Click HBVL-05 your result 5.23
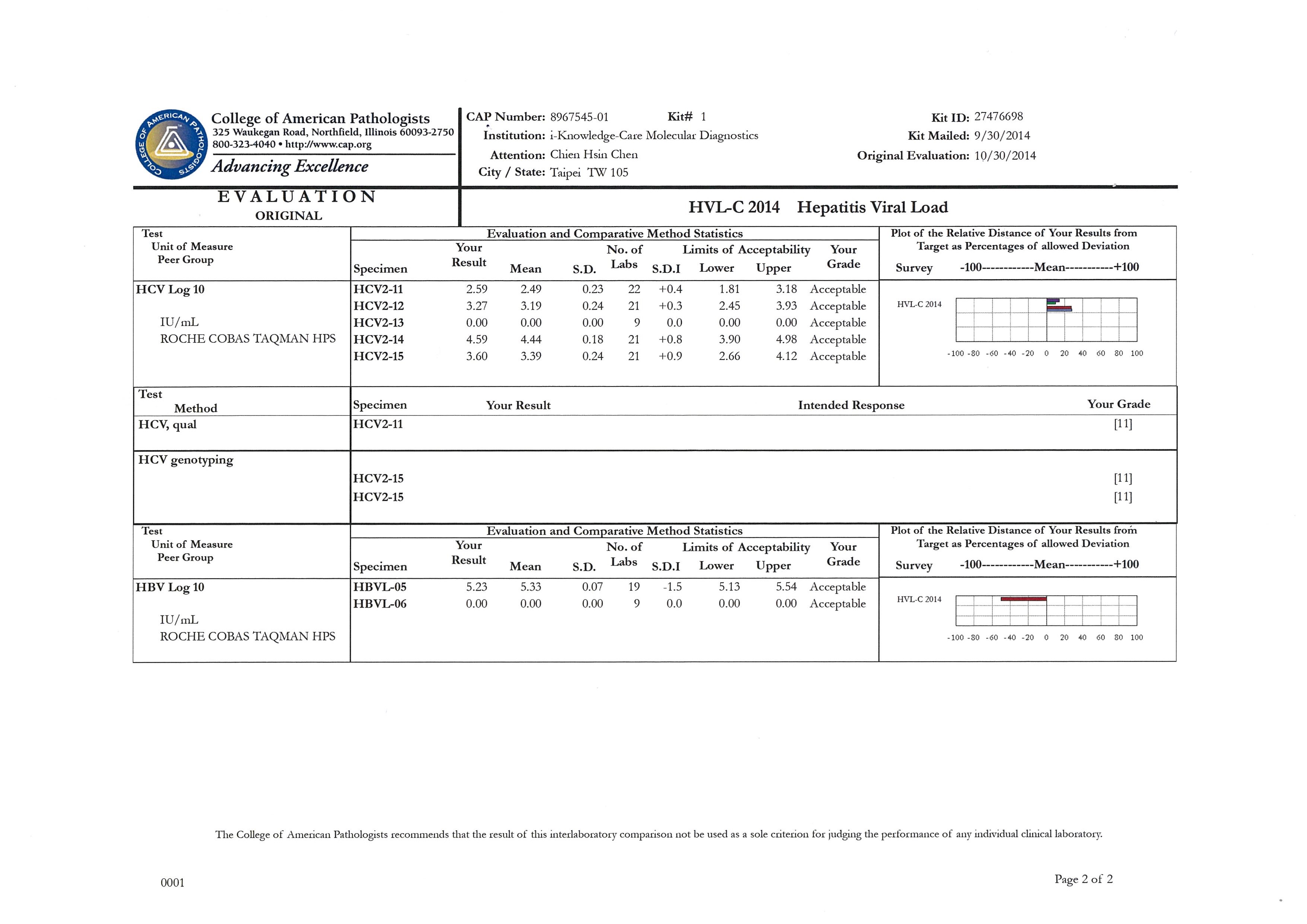The width and height of the screenshot is (1307, 924). (x=477, y=587)
